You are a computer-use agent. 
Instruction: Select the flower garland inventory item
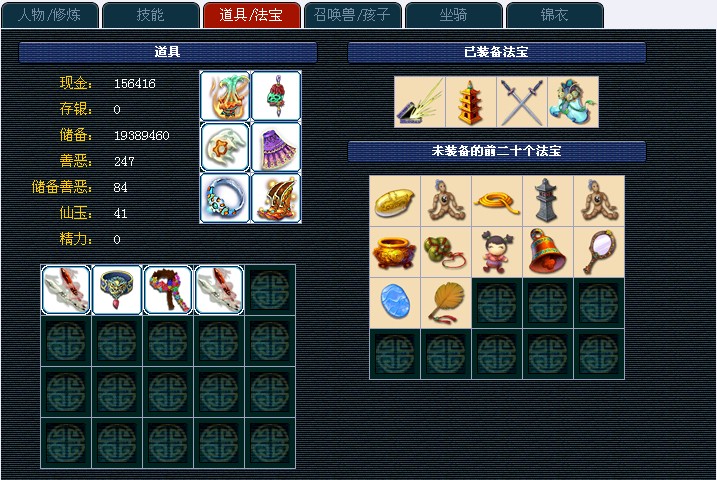coord(168,290)
